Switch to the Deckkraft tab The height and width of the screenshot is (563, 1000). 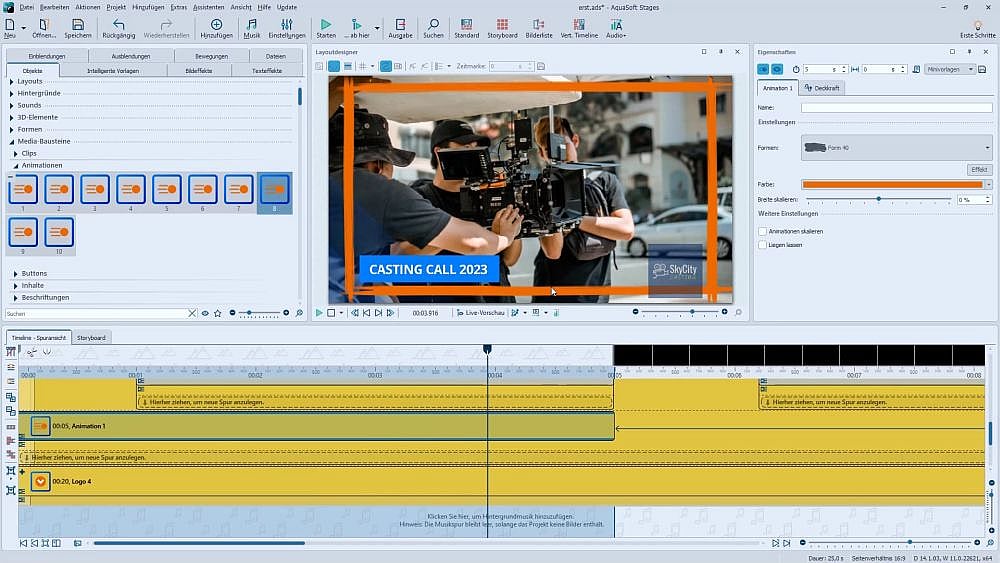pos(823,88)
